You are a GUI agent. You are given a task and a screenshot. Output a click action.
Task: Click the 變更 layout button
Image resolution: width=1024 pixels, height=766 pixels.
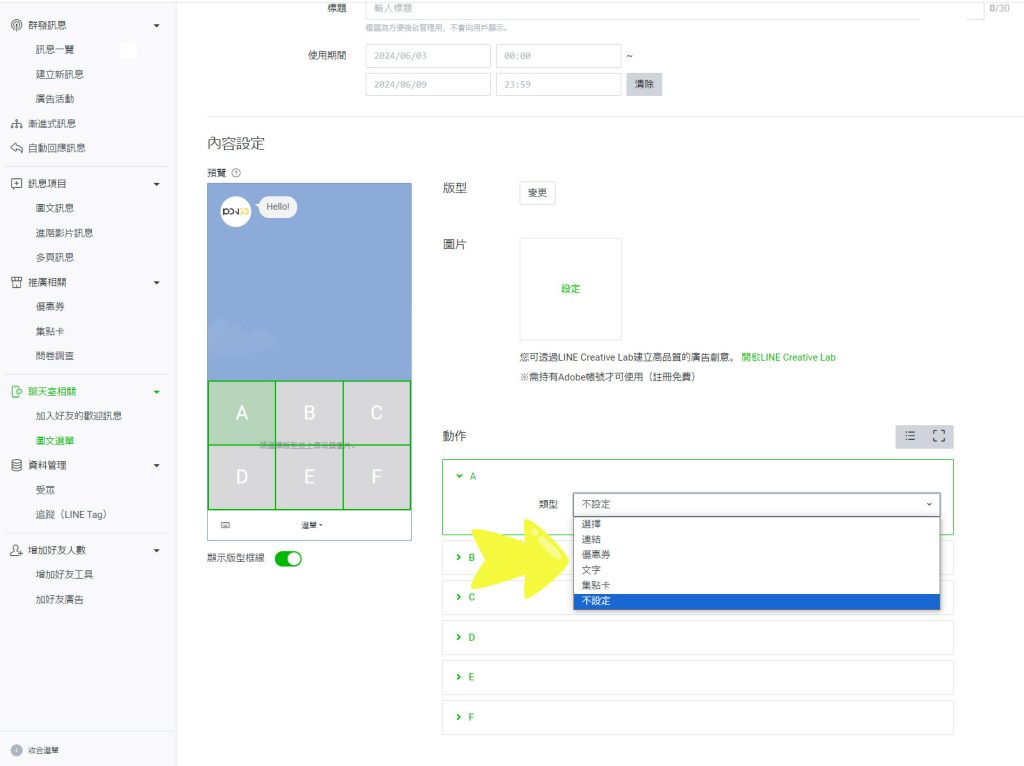pyautogui.click(x=537, y=193)
